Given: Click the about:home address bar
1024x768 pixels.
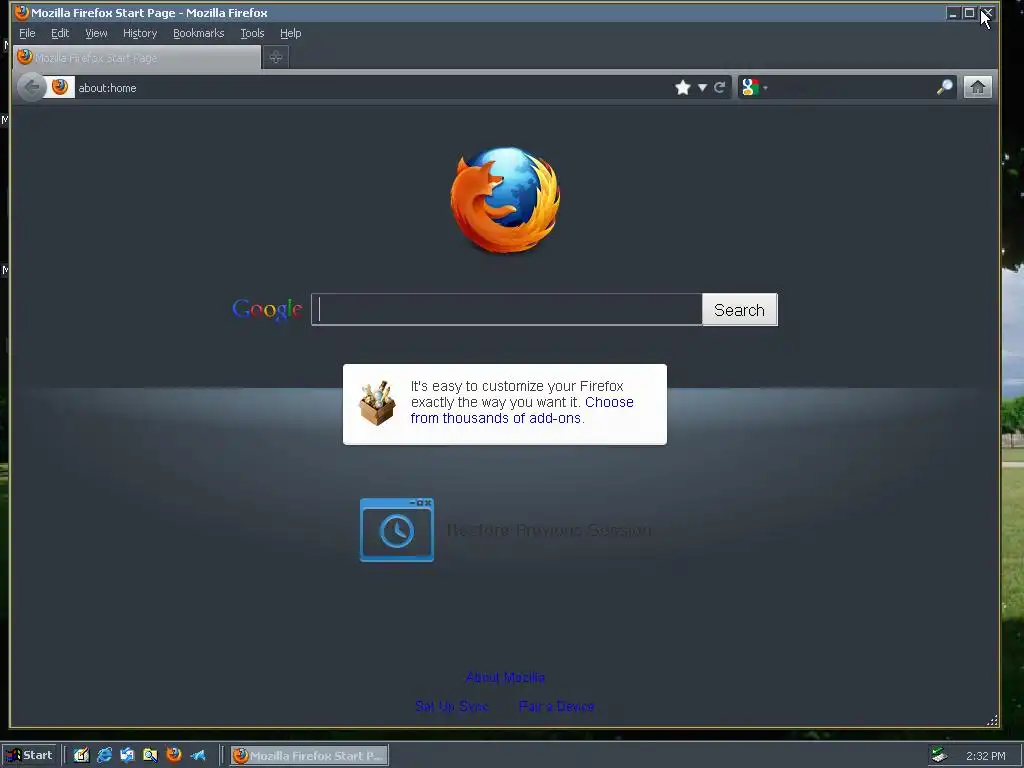Looking at the screenshot, I should coord(372,88).
